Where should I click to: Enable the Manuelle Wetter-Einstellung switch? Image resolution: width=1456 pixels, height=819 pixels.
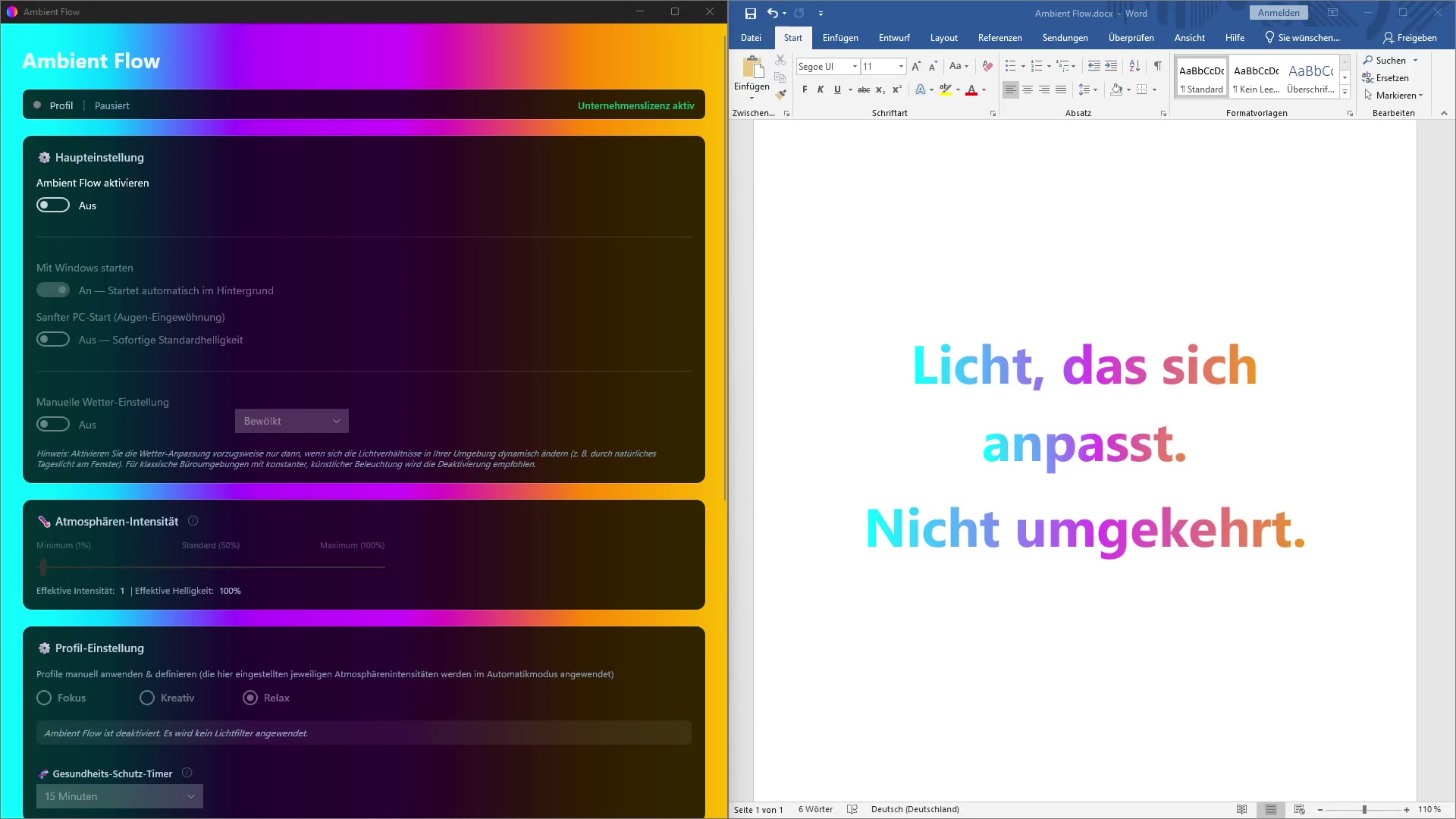pos(53,424)
